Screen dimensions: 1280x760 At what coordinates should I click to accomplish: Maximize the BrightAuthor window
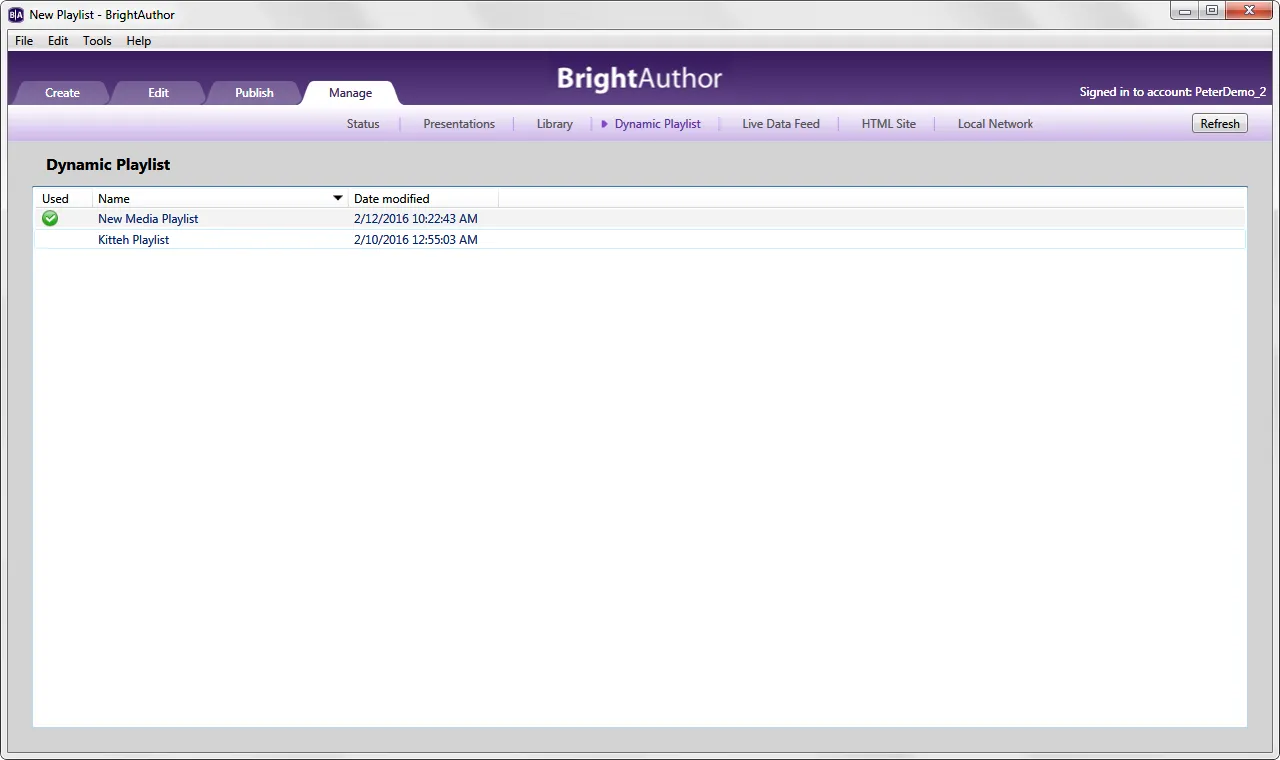(x=1212, y=11)
